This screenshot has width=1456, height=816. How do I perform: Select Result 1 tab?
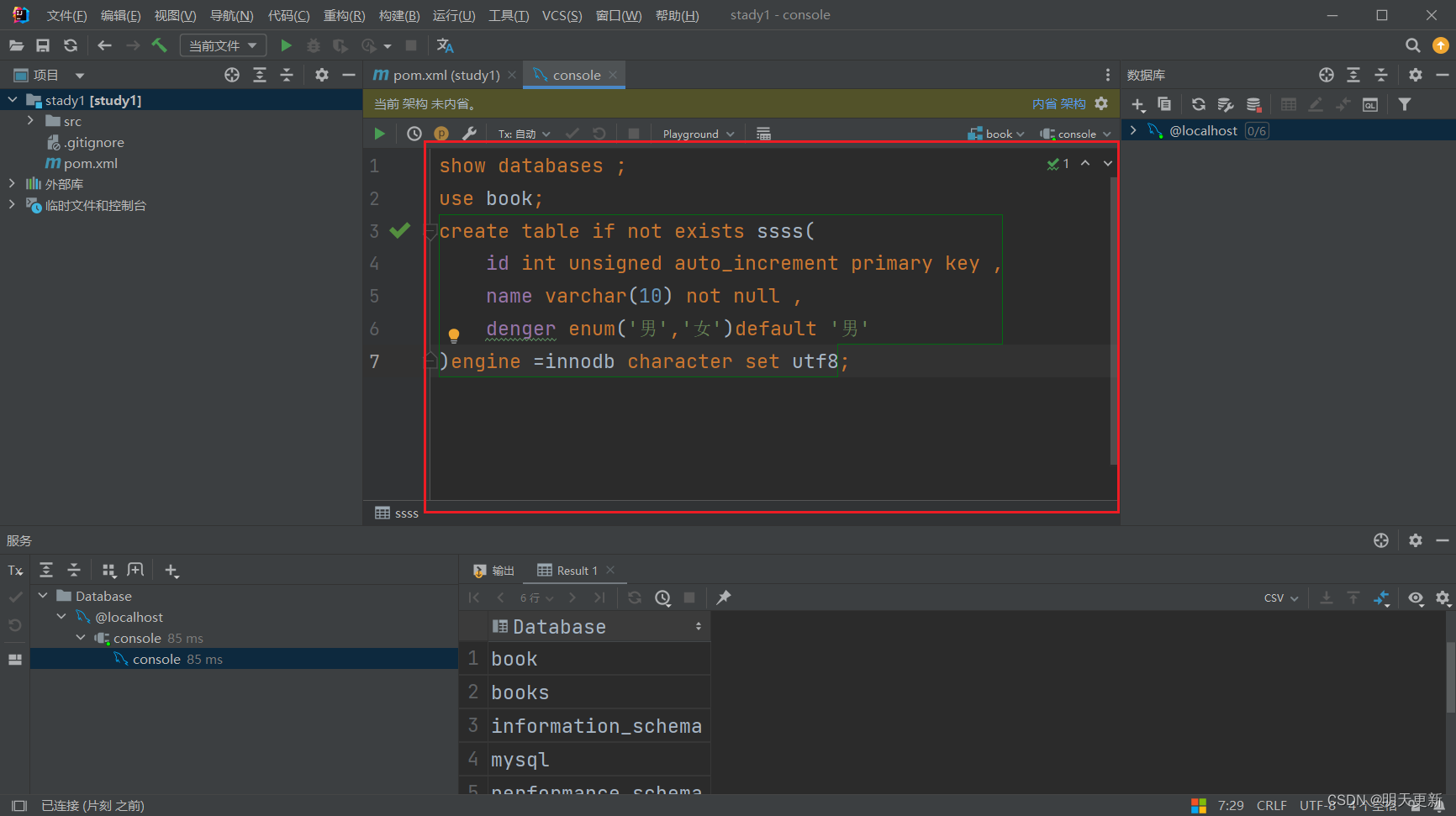tap(567, 571)
